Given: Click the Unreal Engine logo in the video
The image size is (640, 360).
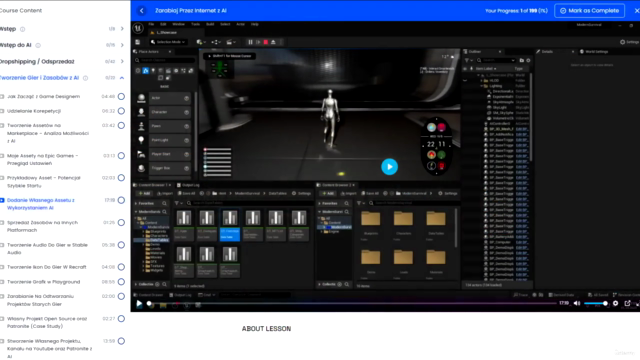Looking at the screenshot, I should coord(138,28).
